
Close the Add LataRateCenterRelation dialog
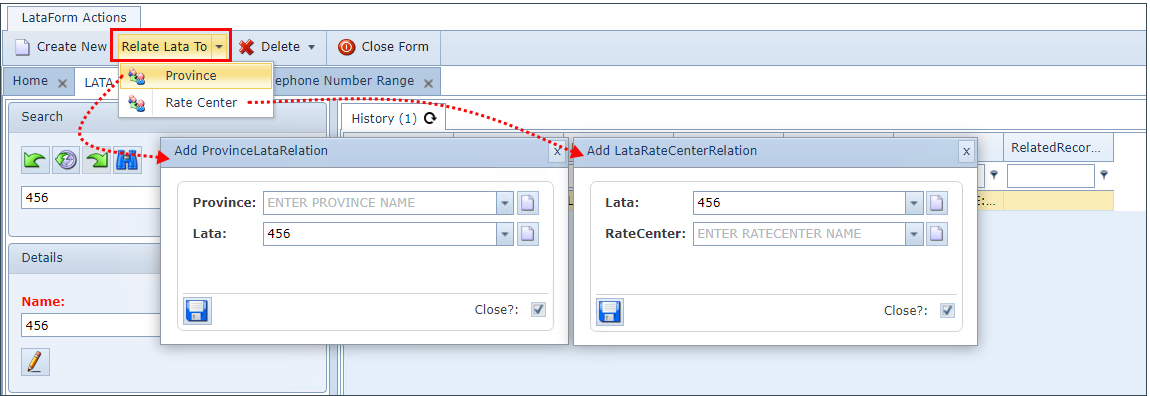pos(967,151)
